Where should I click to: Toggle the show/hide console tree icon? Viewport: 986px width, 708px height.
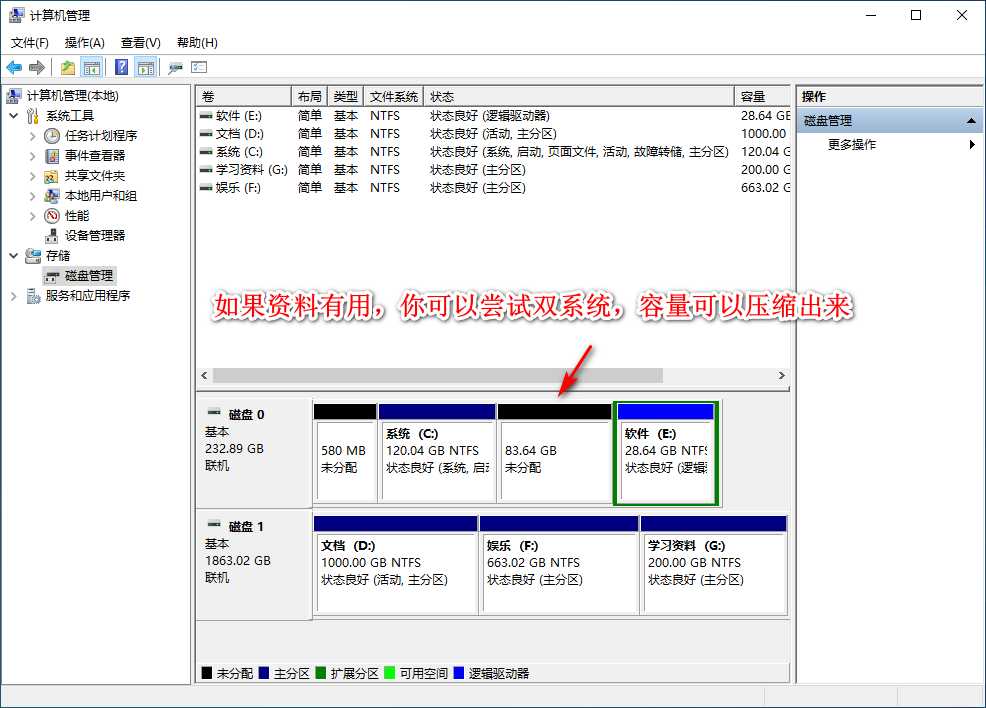(x=92, y=67)
